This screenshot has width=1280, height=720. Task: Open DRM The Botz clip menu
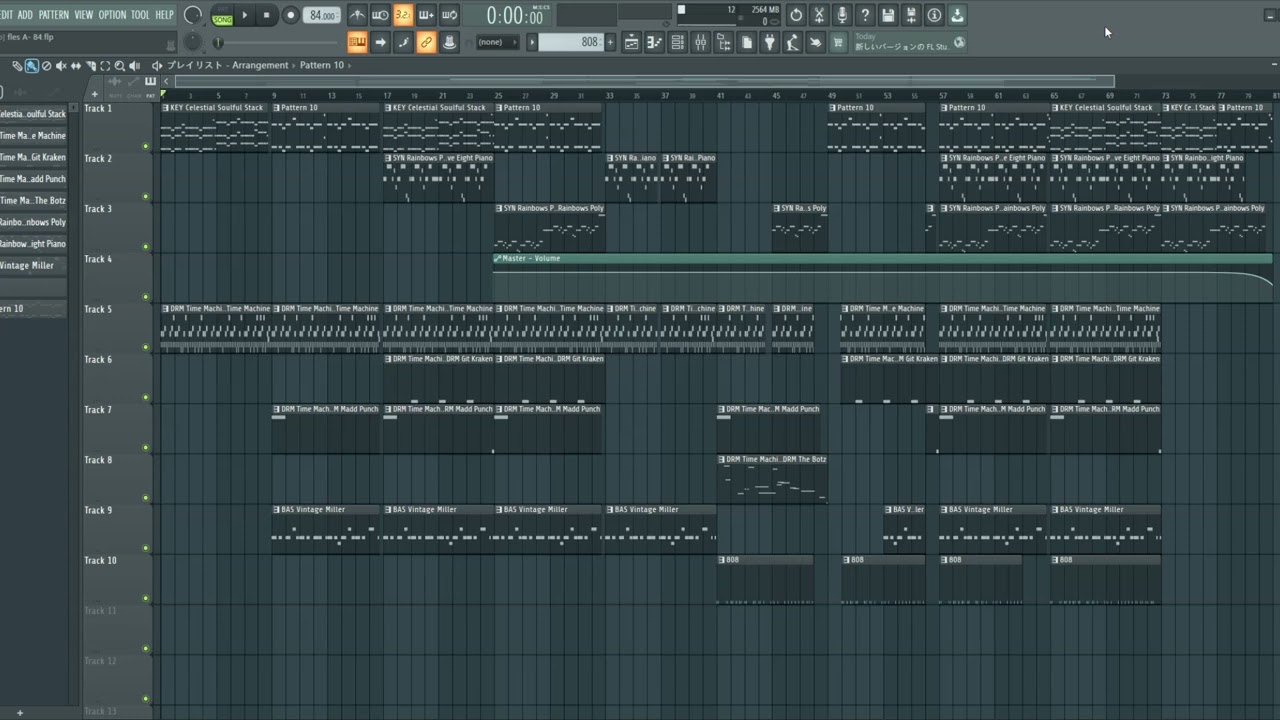[x=722, y=459]
